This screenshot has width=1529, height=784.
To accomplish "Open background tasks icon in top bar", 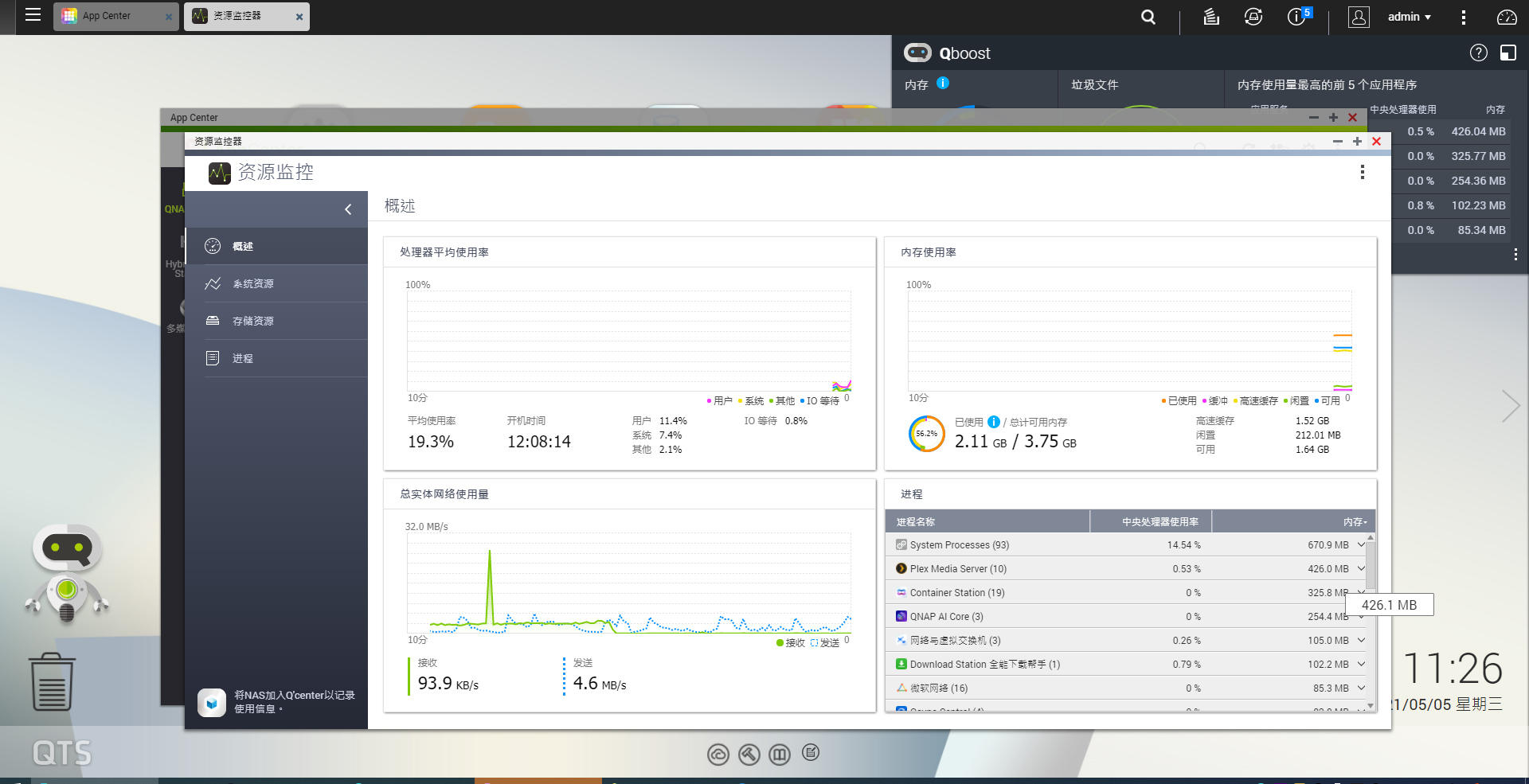I will coord(1211,17).
